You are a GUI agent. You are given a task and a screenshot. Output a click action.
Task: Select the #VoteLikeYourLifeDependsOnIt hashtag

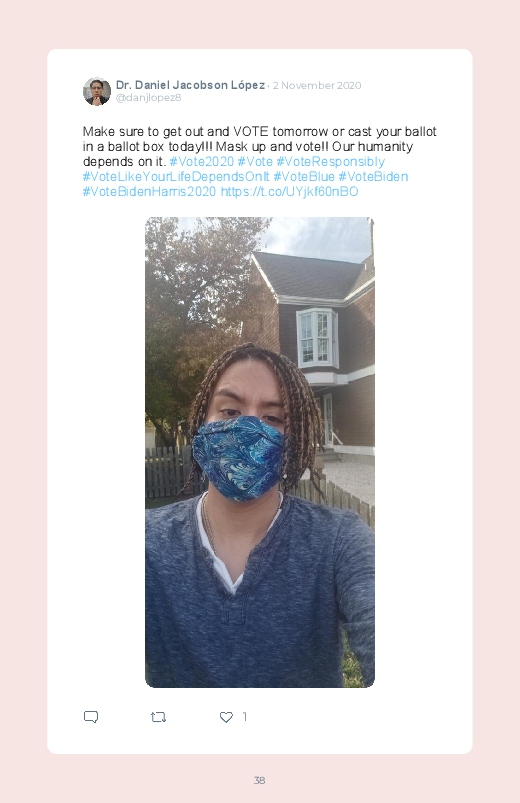coord(176,176)
